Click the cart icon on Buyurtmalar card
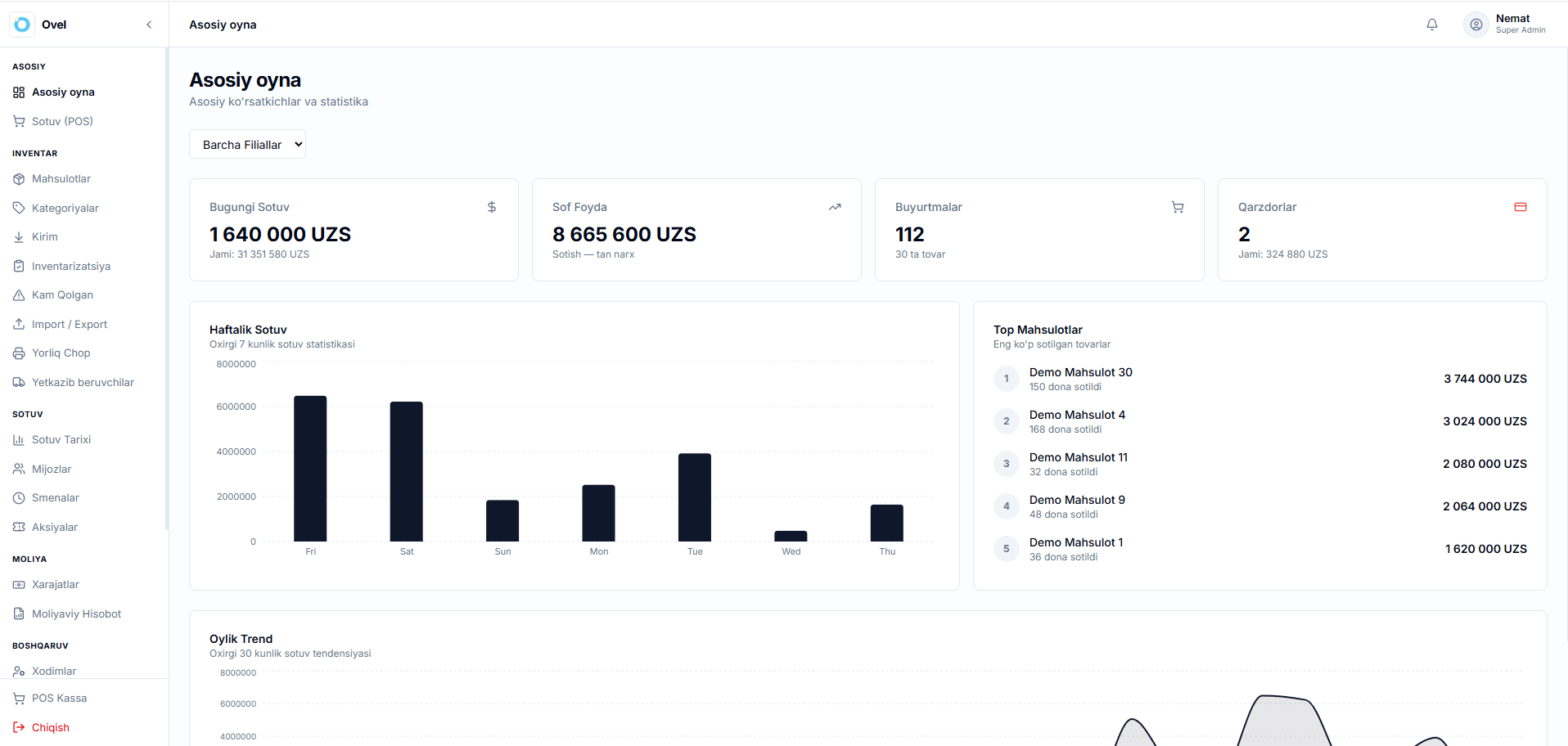This screenshot has height=746, width=1568. 1178,207
